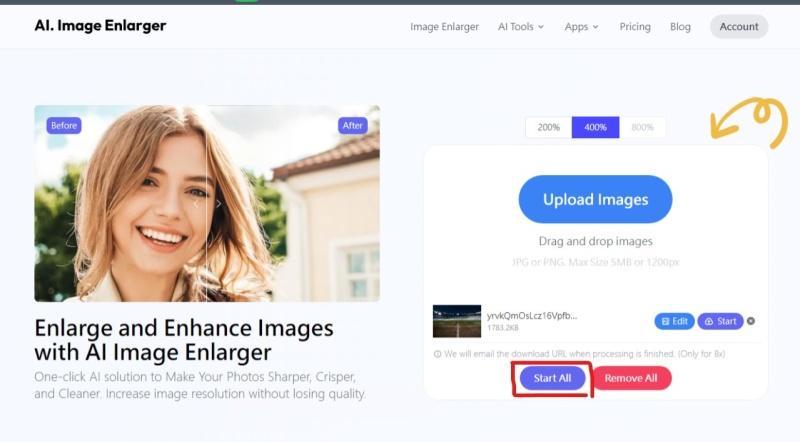Click the file name yrvkQmOsLcz16Vpfb...

pos(532,315)
